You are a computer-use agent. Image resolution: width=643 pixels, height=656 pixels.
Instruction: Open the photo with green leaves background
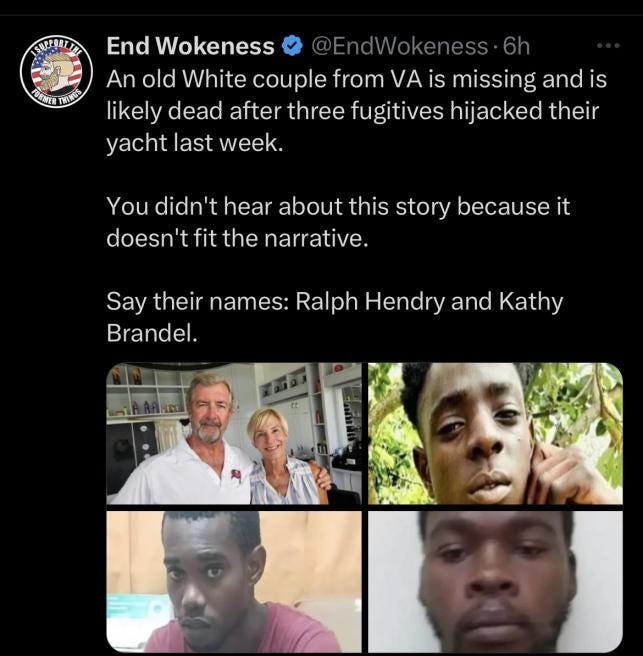(495, 433)
